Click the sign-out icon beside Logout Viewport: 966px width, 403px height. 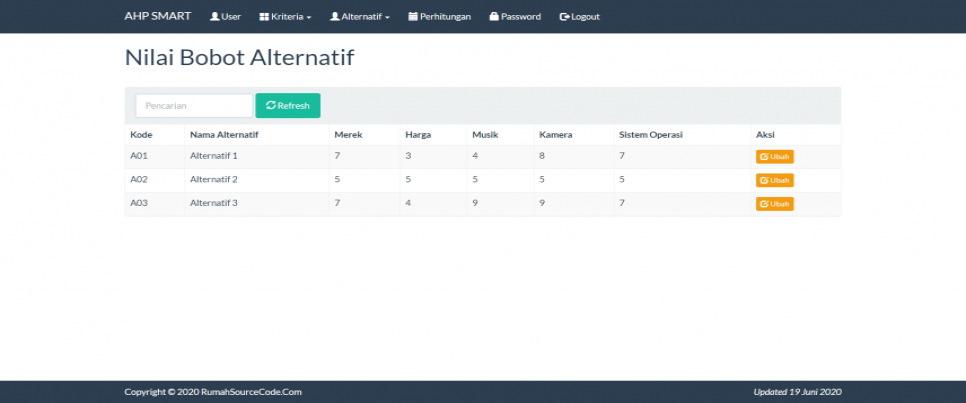(x=564, y=17)
